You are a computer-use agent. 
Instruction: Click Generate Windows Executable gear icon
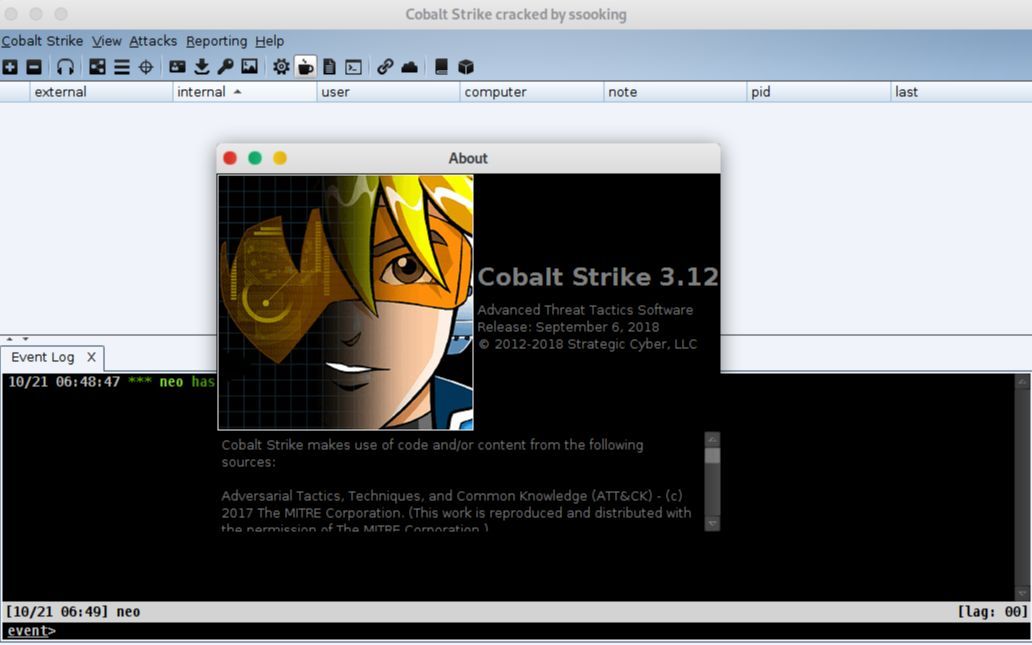(281, 66)
